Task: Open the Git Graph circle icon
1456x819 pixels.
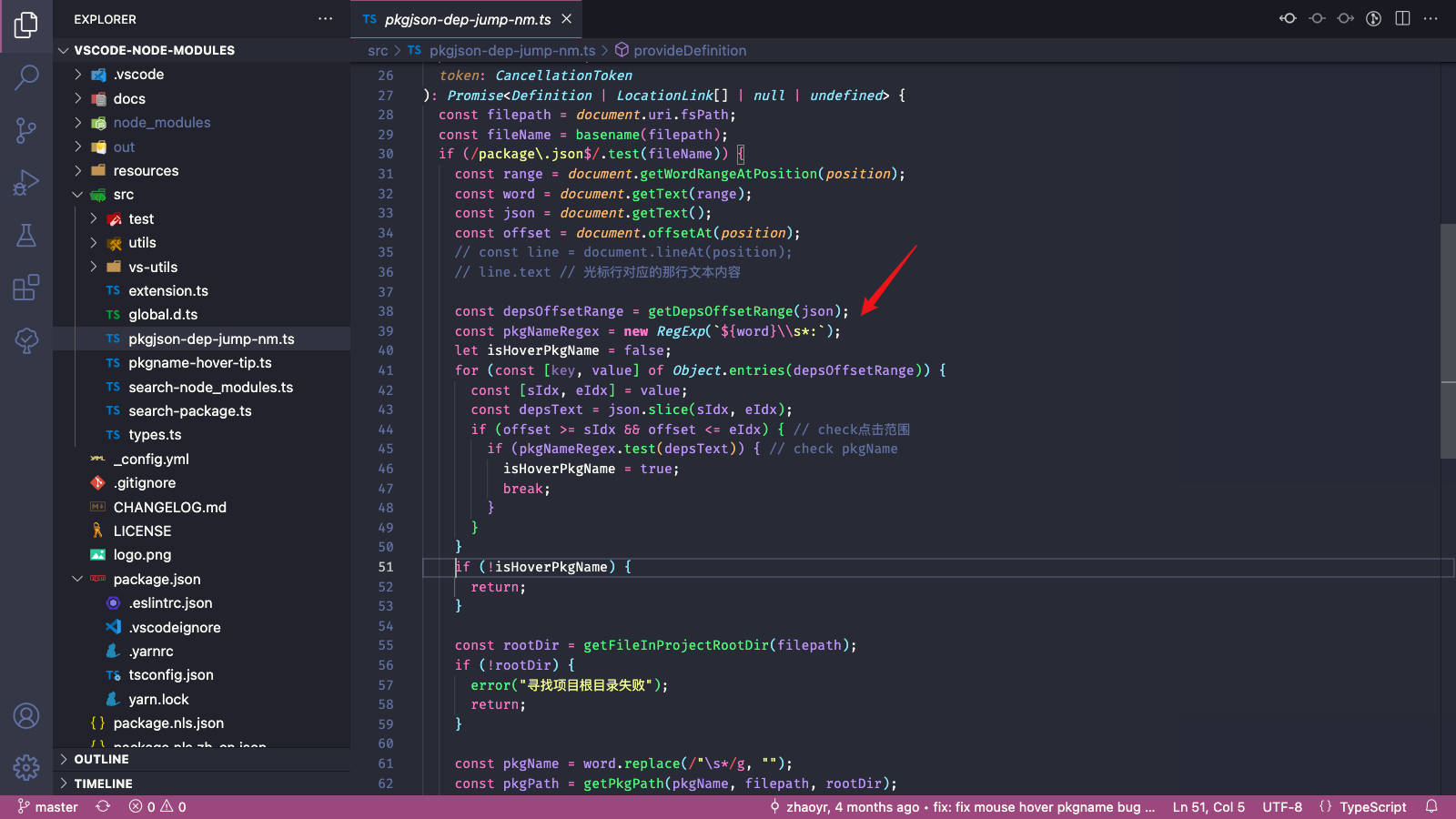Action: pos(1373,18)
